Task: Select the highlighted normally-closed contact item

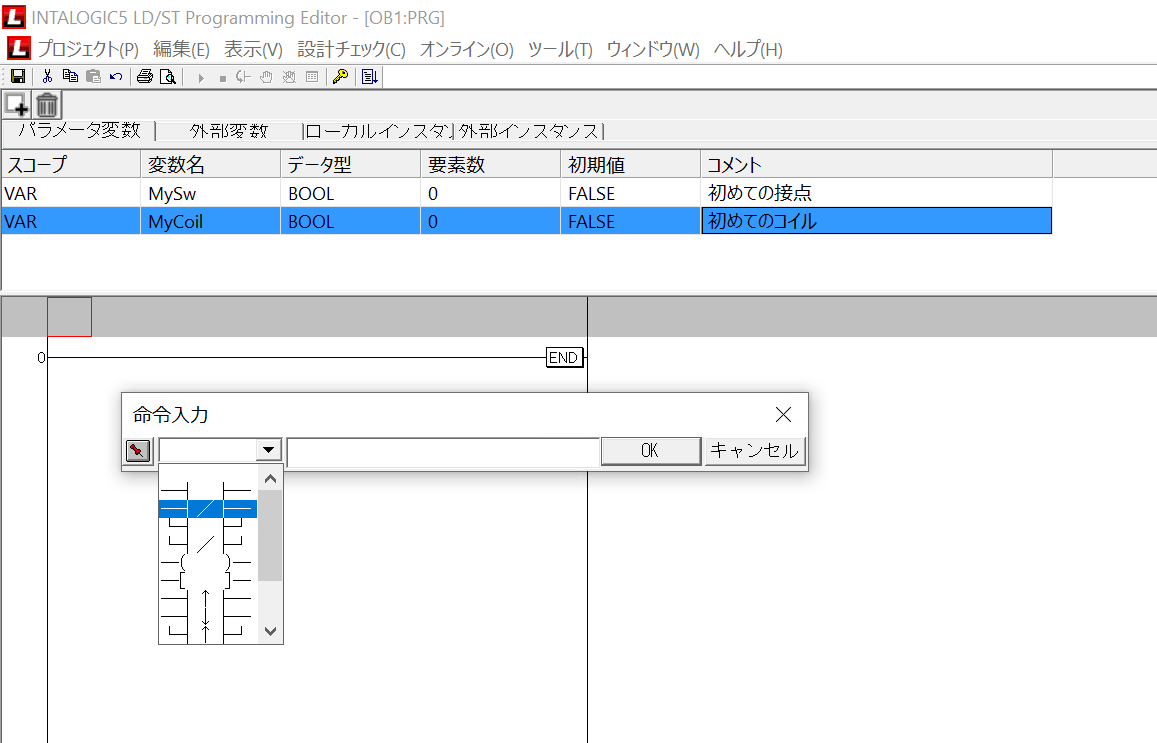Action: tap(207, 509)
